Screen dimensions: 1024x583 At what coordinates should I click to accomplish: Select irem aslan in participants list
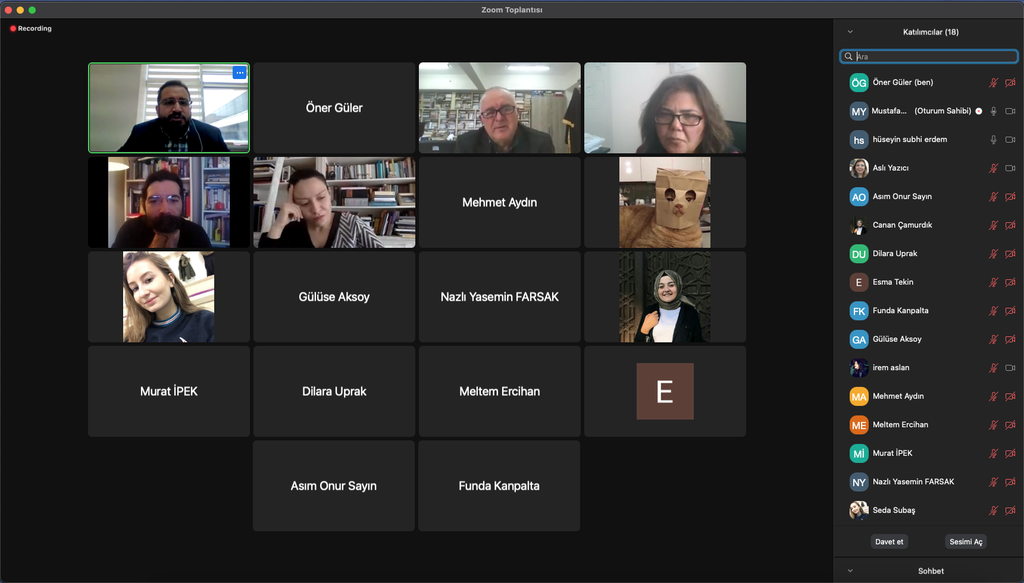pos(929,368)
